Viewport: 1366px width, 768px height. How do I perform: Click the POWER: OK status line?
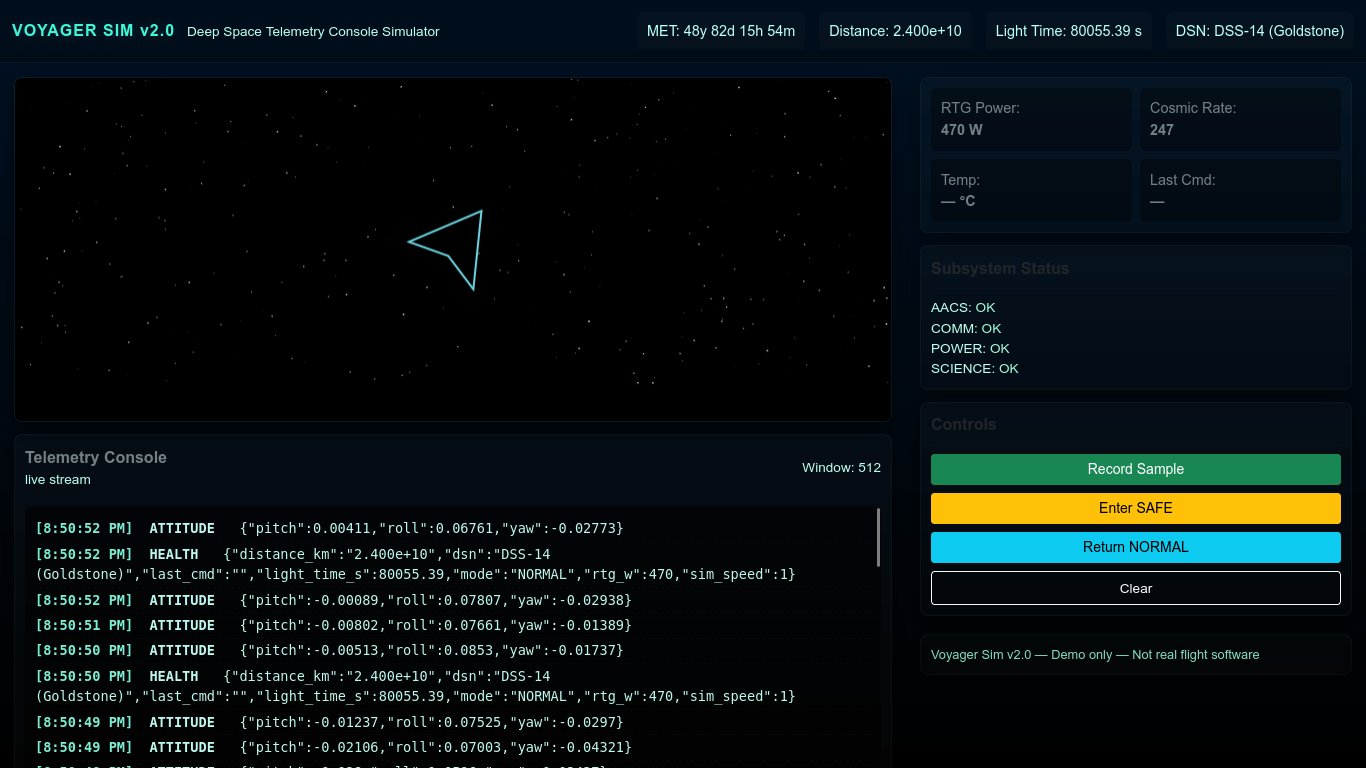coord(970,348)
